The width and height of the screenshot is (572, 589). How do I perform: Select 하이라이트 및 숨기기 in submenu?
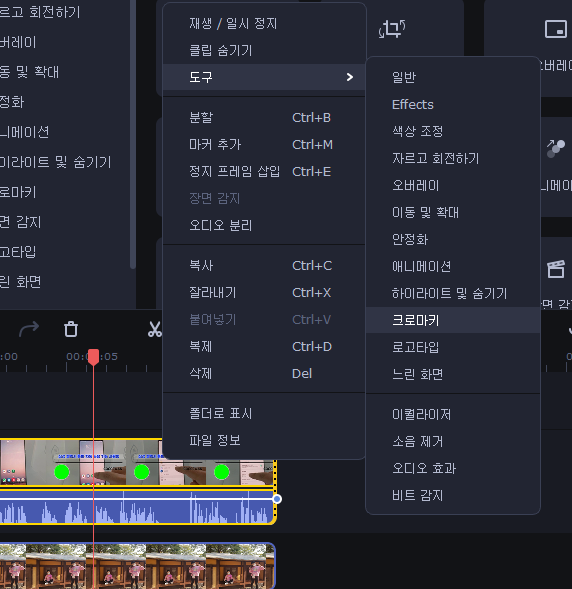pos(453,293)
